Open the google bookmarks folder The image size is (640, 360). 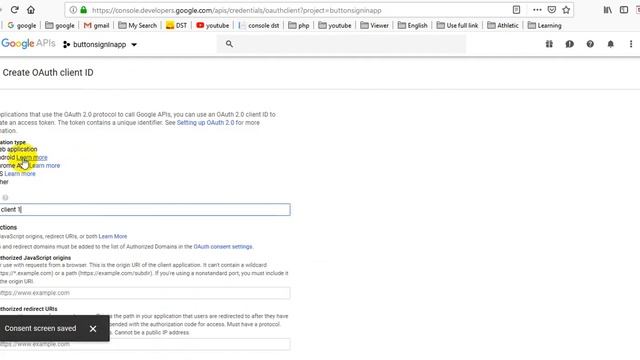pyautogui.click(x=60, y=25)
